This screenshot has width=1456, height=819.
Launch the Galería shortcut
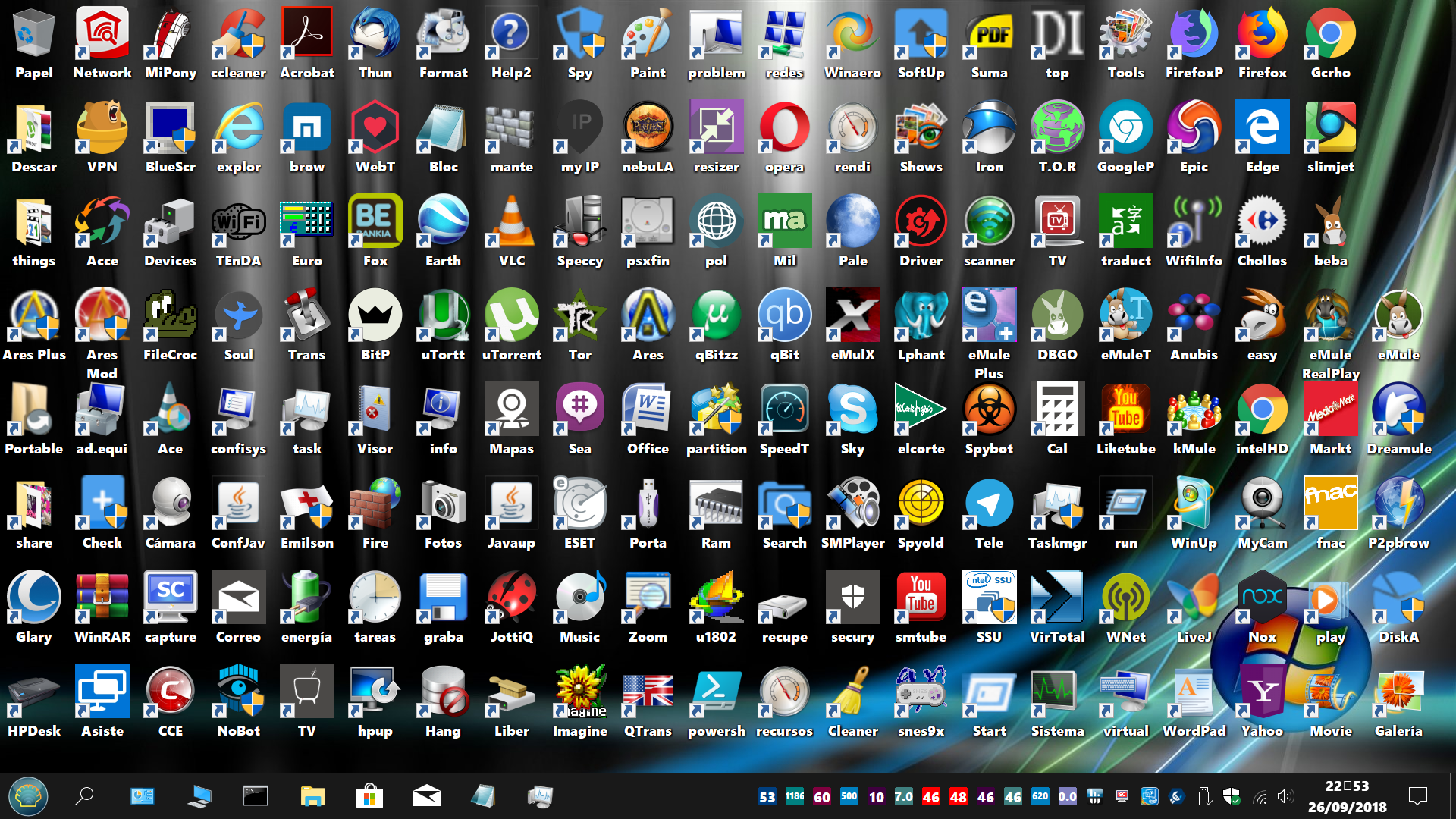(1399, 701)
